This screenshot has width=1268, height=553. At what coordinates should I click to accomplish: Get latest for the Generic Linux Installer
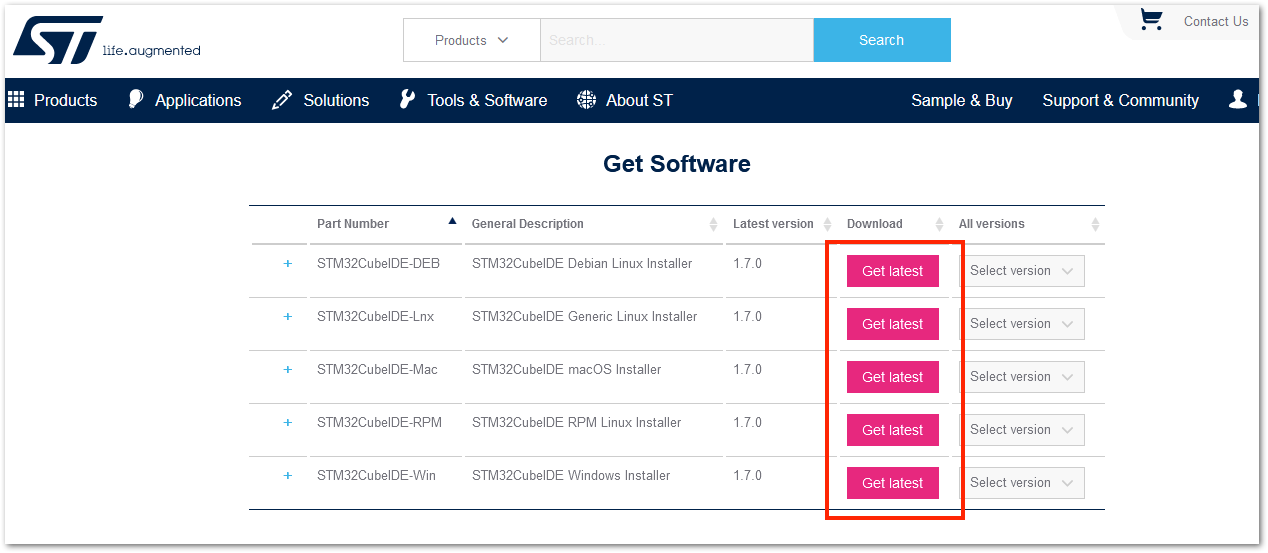pos(893,324)
